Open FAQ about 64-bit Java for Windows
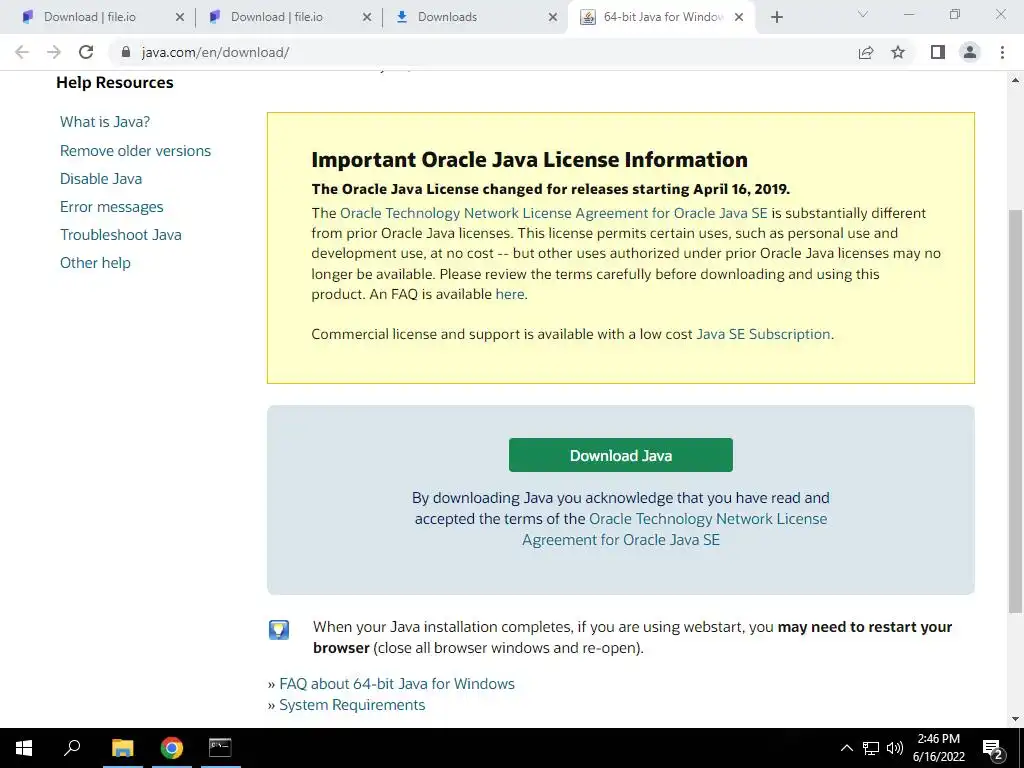This screenshot has width=1024, height=768. (x=397, y=684)
